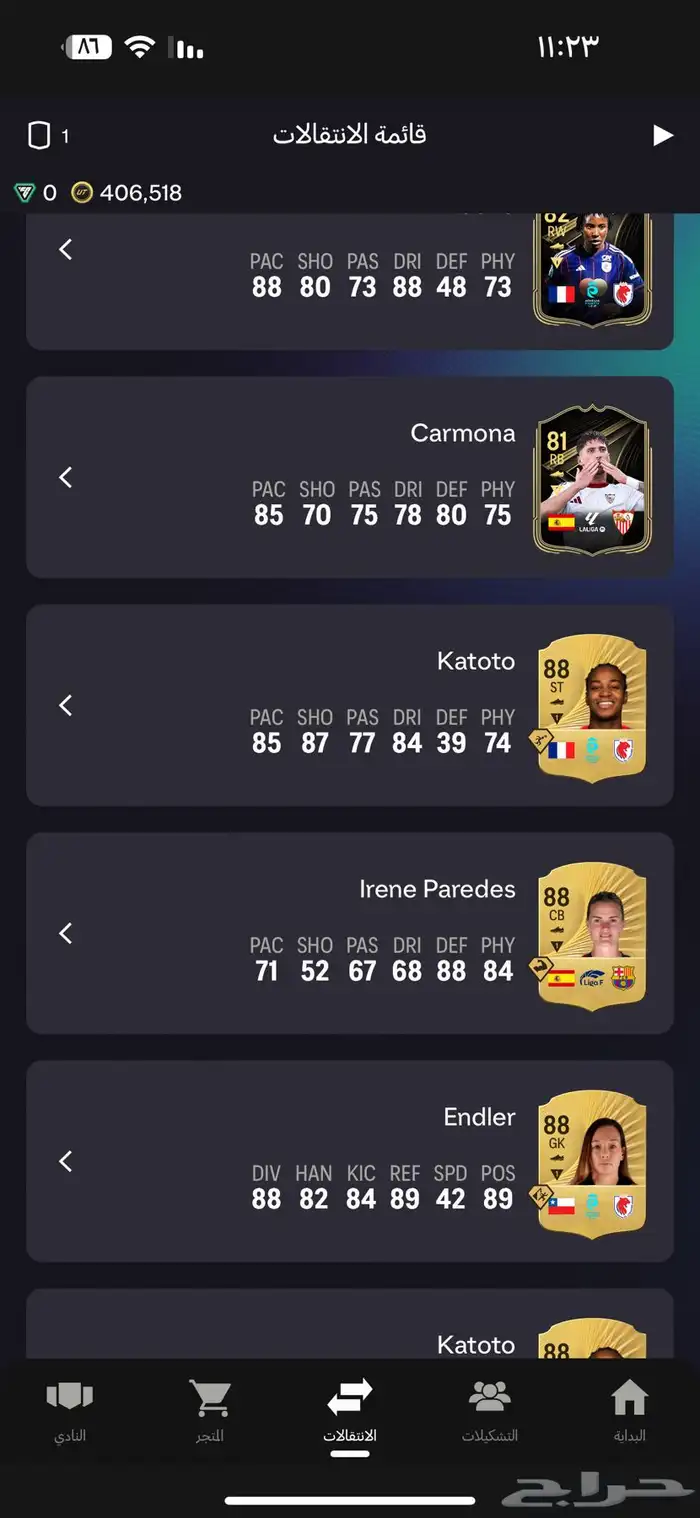Select the Carmona 81 RB card thumbnail
Screen dimensions: 700x1518
coord(592,478)
